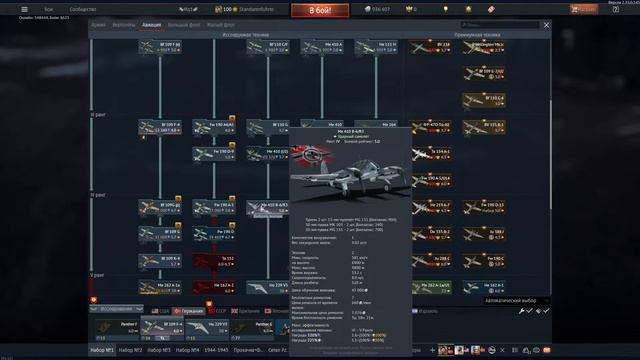This screenshot has width=640, height=360.
Task: Open the Автоматический выбор dropdown
Action: 516,301
